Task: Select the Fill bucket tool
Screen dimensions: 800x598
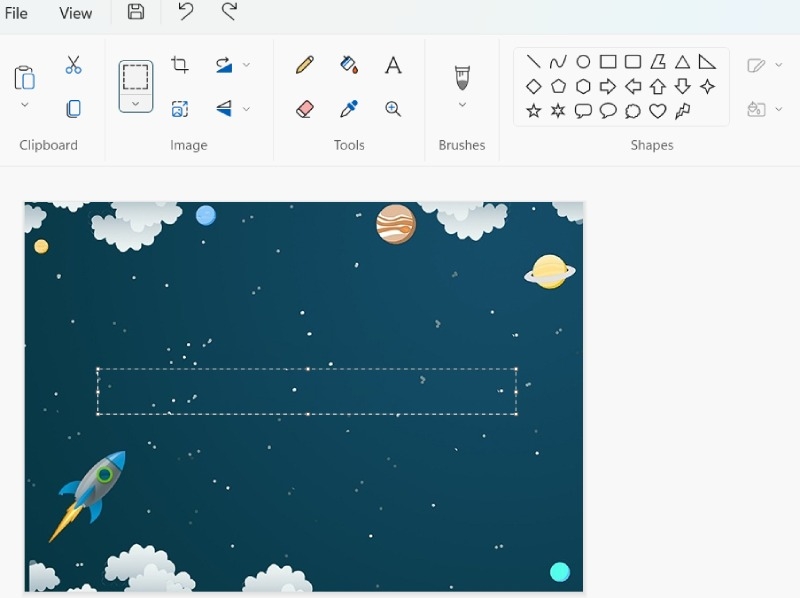Action: pyautogui.click(x=349, y=65)
